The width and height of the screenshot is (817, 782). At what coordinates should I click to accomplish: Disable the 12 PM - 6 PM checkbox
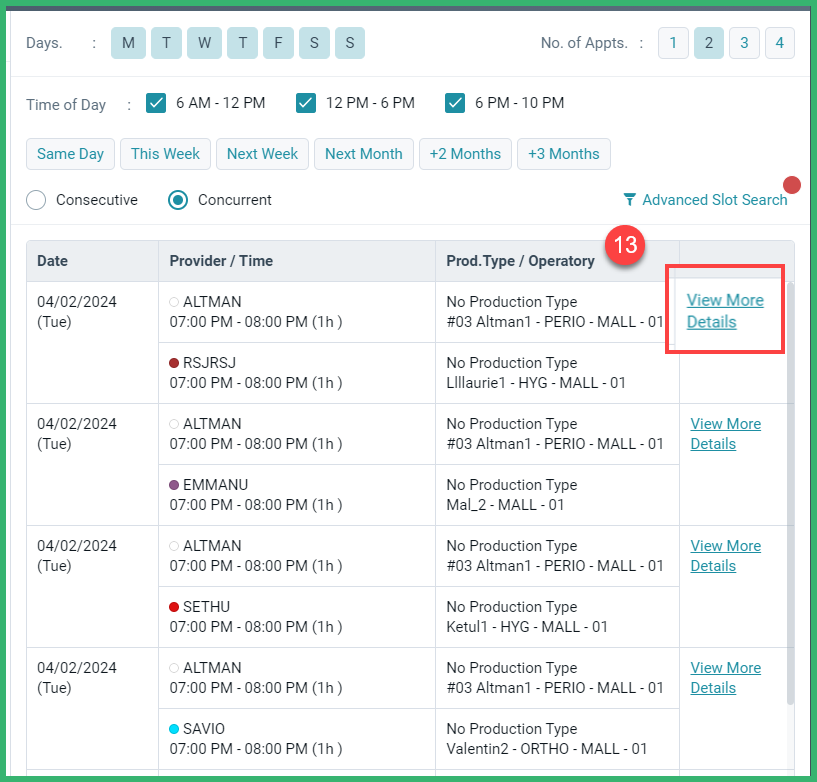pyautogui.click(x=306, y=102)
